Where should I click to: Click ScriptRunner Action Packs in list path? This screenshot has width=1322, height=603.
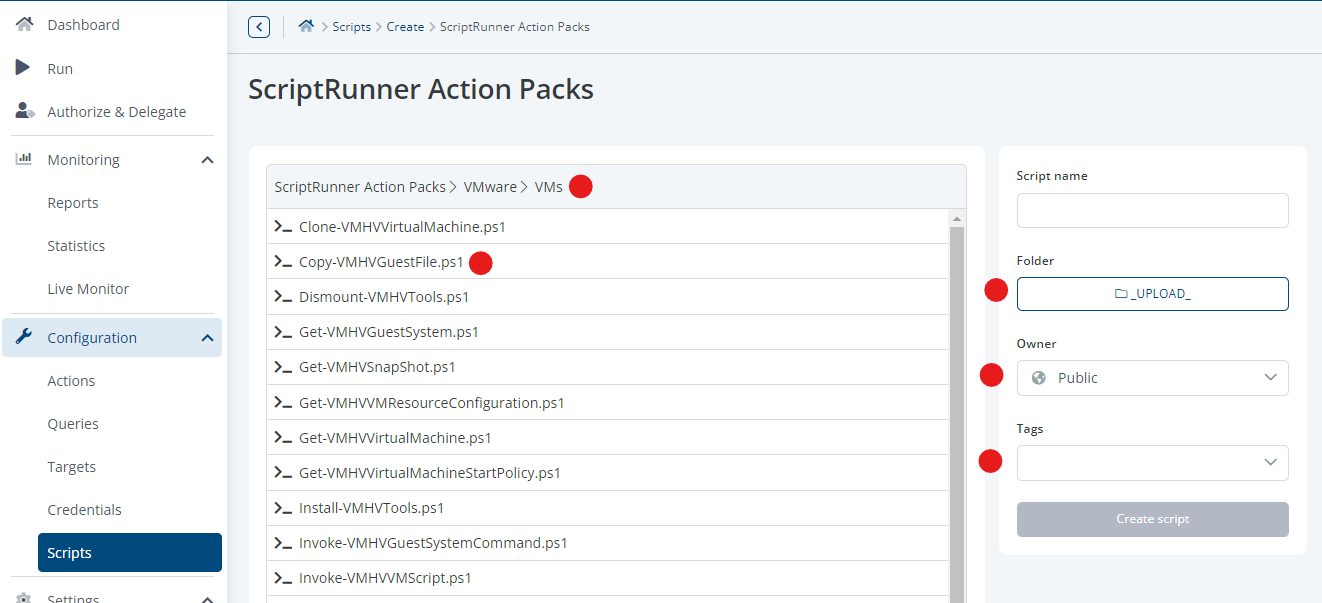[360, 187]
